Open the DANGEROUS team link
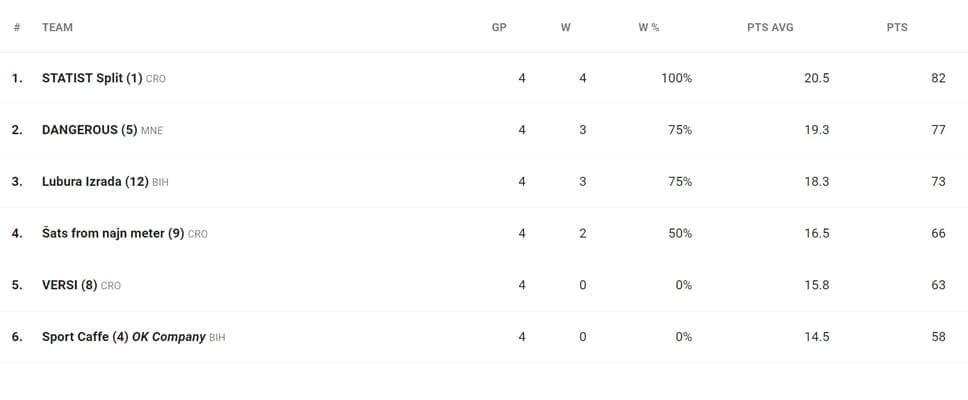 point(89,130)
